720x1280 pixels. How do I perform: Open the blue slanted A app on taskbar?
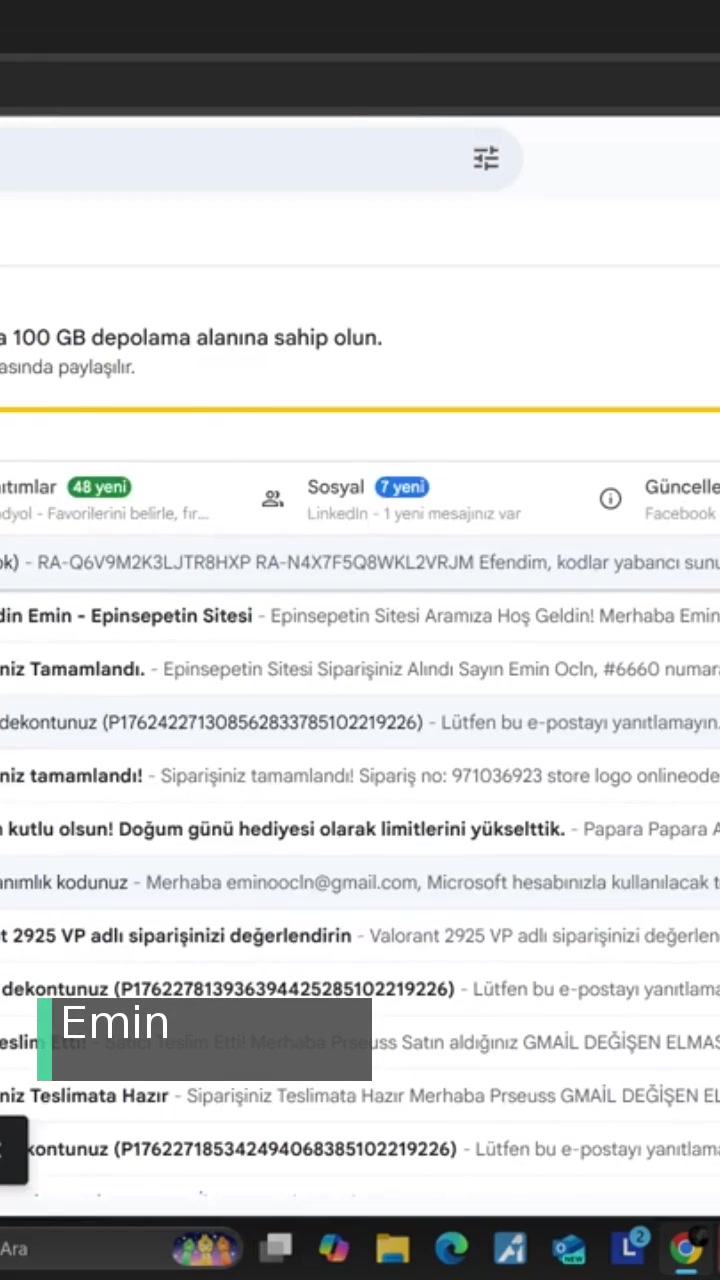tap(510, 1247)
